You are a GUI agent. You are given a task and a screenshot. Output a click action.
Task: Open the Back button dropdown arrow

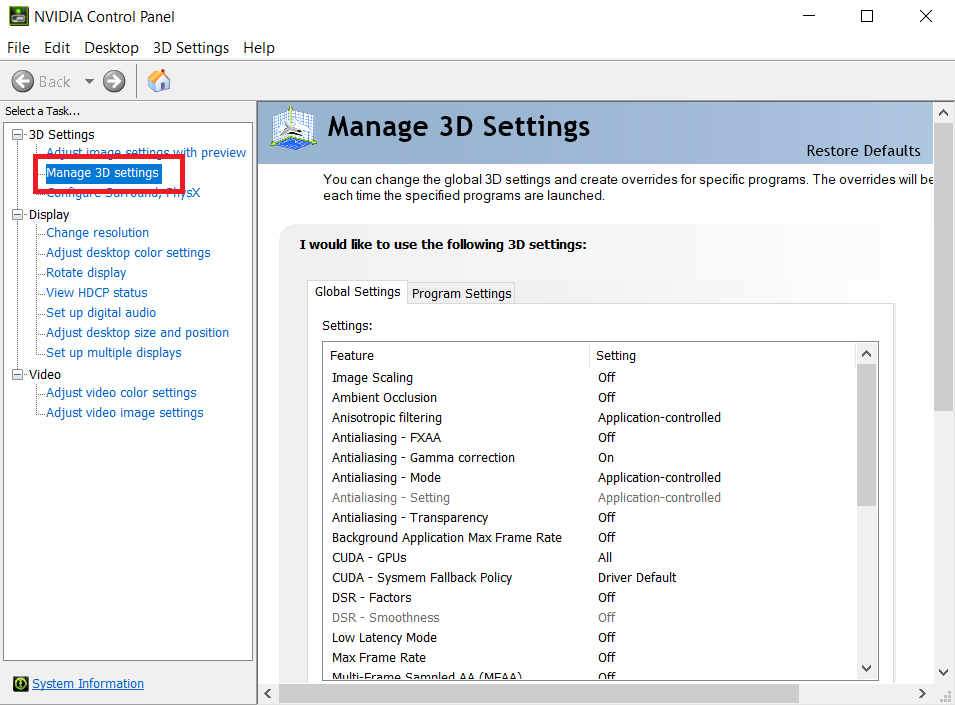click(x=89, y=81)
